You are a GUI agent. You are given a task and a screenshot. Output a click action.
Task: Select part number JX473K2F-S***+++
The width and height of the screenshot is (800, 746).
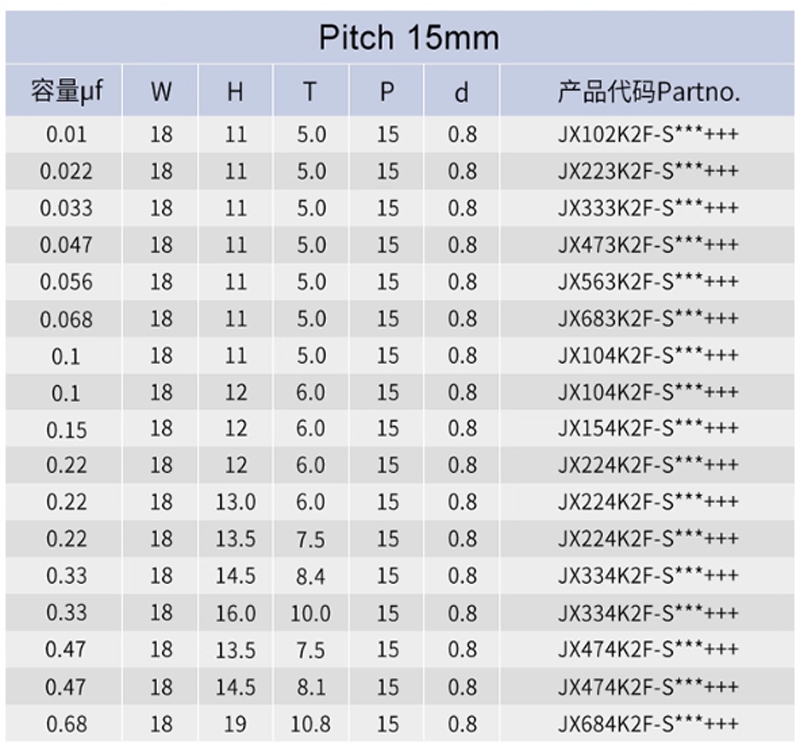[x=648, y=245]
